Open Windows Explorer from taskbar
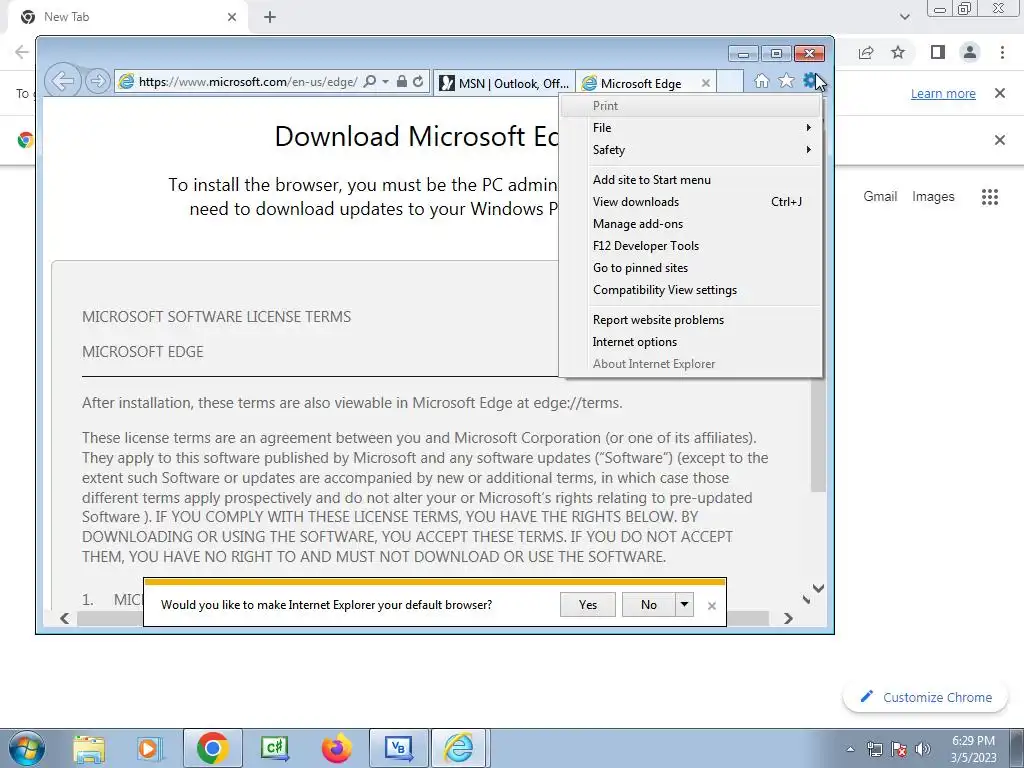 [x=89, y=748]
